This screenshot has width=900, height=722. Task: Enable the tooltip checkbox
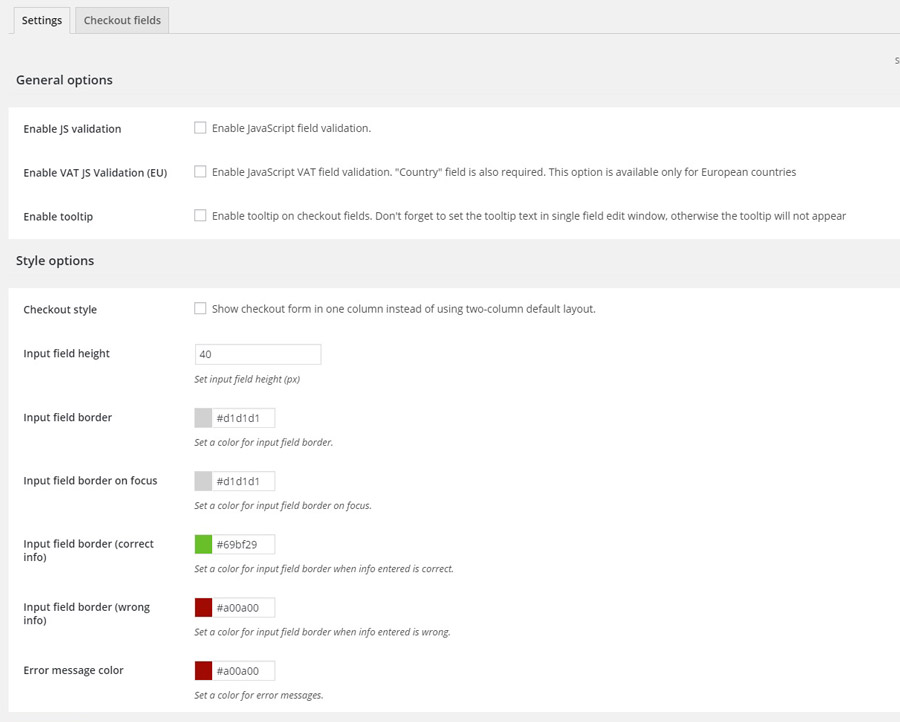tap(200, 216)
